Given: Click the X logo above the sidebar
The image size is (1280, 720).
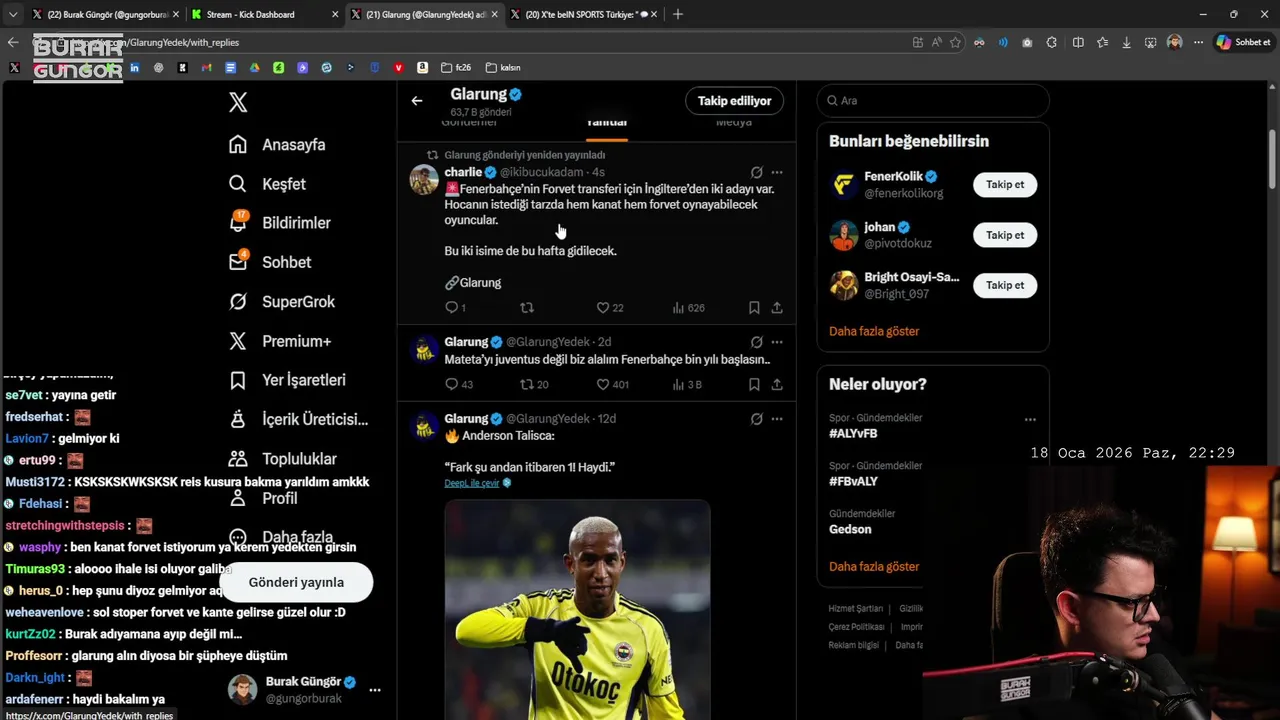Looking at the screenshot, I should pos(238,102).
